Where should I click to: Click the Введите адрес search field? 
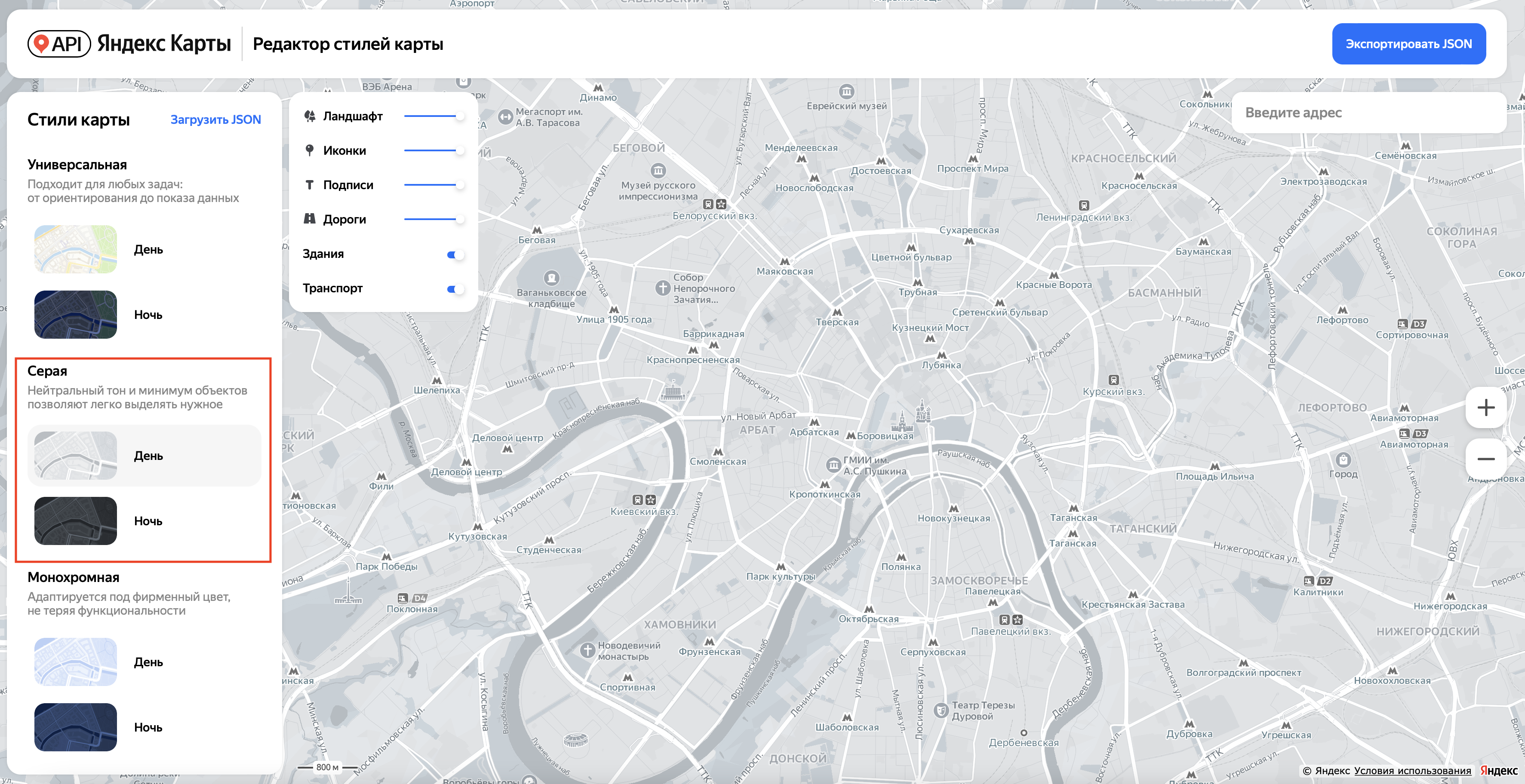[x=1368, y=113]
